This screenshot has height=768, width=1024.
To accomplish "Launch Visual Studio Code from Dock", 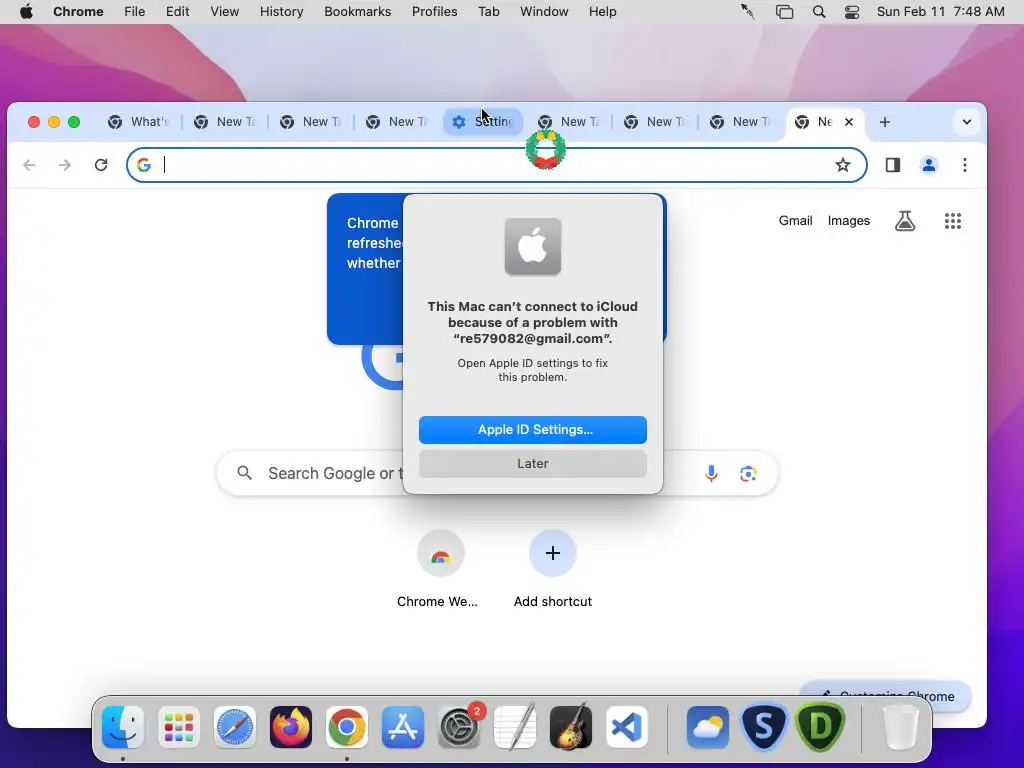I will [x=627, y=727].
